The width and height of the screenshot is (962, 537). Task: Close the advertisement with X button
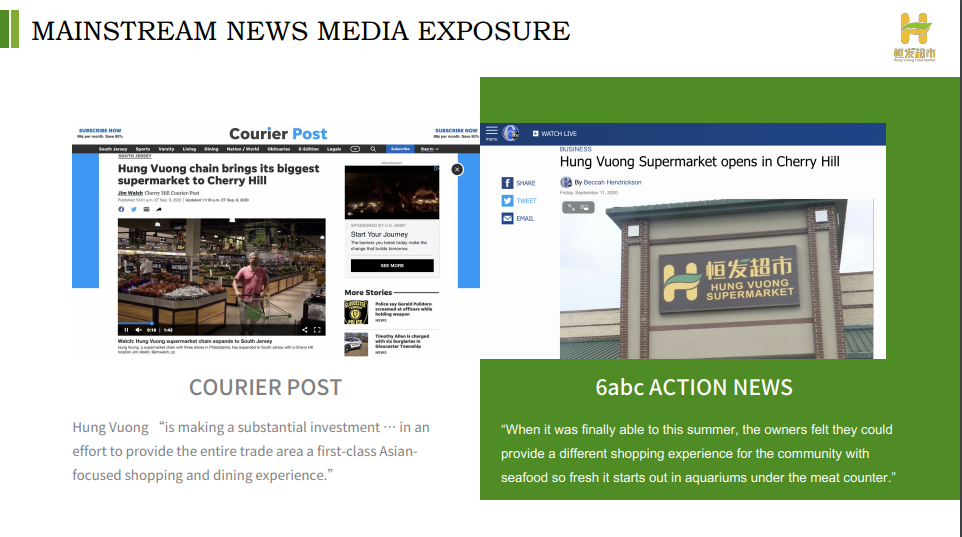click(x=457, y=169)
